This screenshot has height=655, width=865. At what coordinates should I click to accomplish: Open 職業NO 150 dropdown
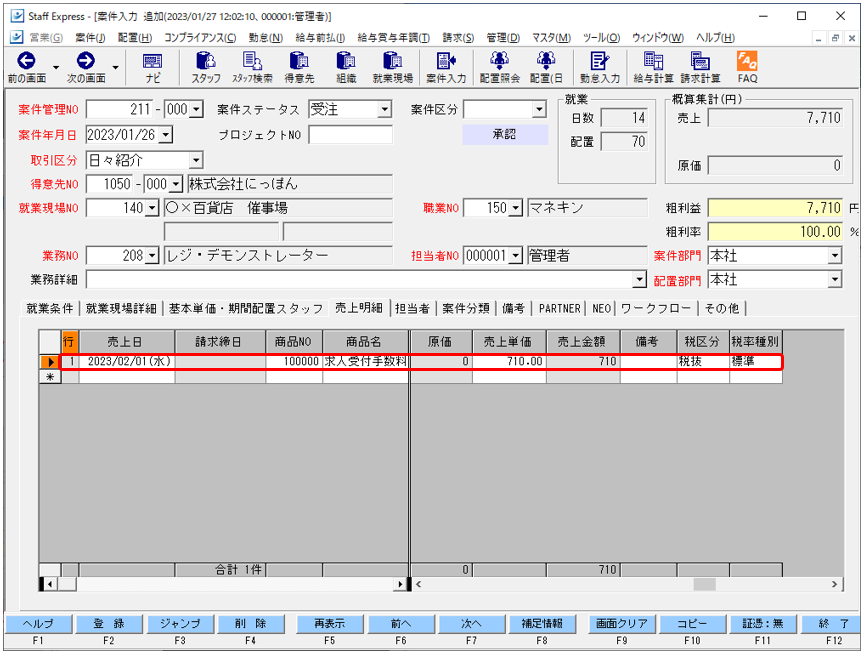(x=515, y=208)
